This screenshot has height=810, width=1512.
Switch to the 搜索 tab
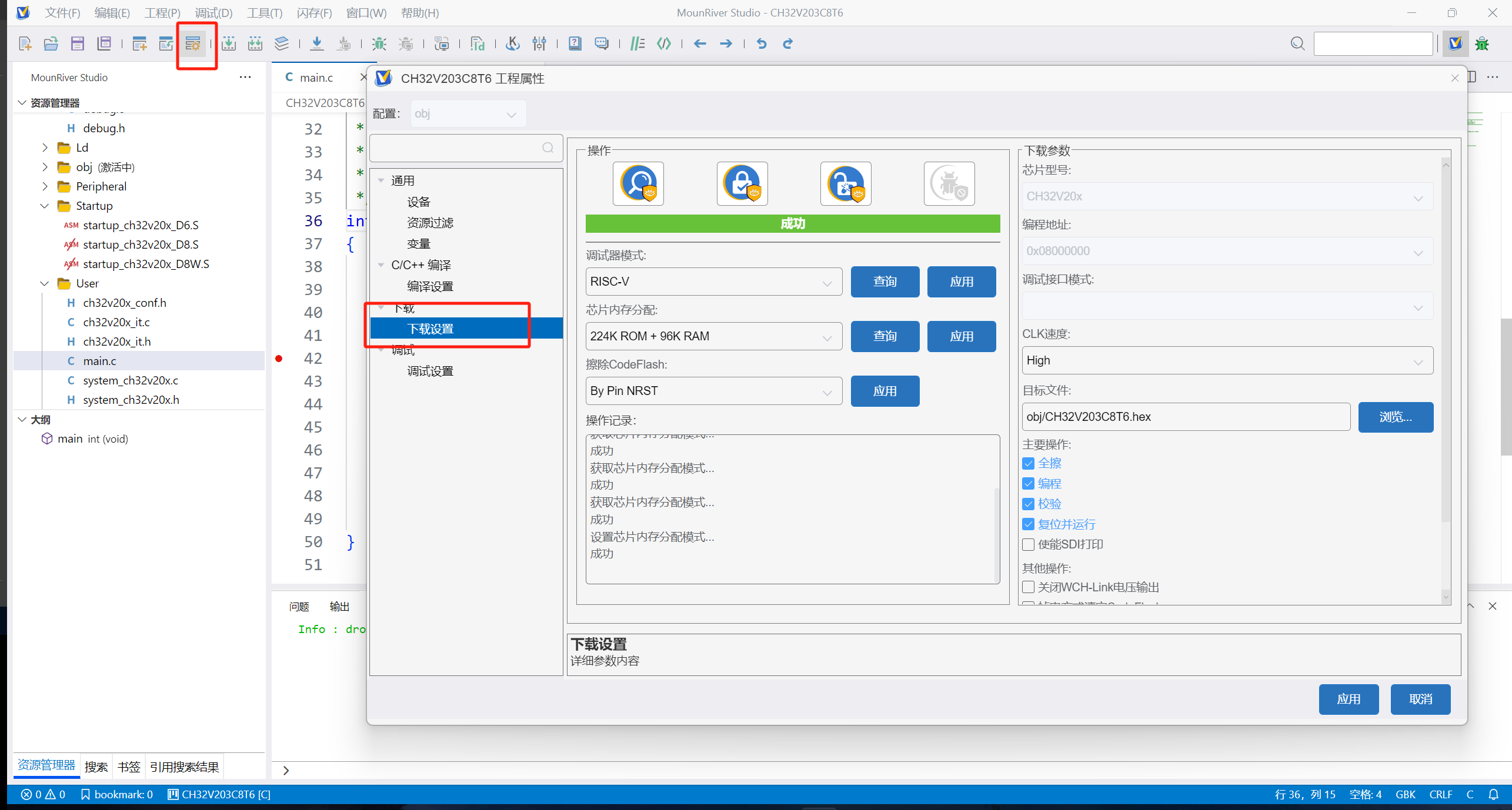click(96, 767)
